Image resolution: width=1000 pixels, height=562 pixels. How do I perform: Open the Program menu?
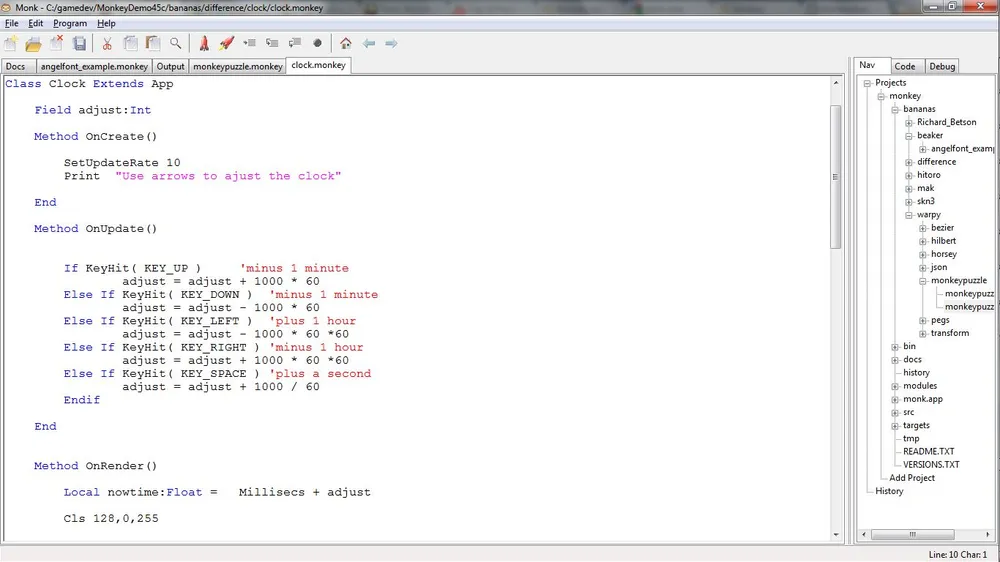pyautogui.click(x=70, y=23)
